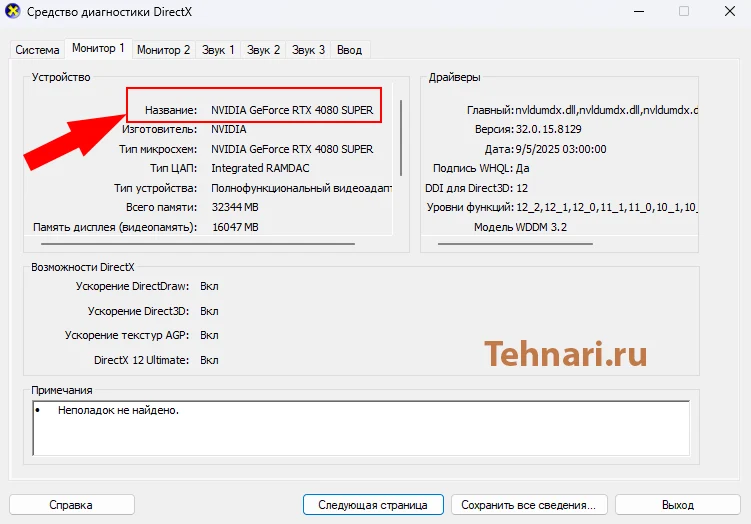Minimize the DirectX diagnostic window
Image resolution: width=751 pixels, height=524 pixels.
coord(639,11)
